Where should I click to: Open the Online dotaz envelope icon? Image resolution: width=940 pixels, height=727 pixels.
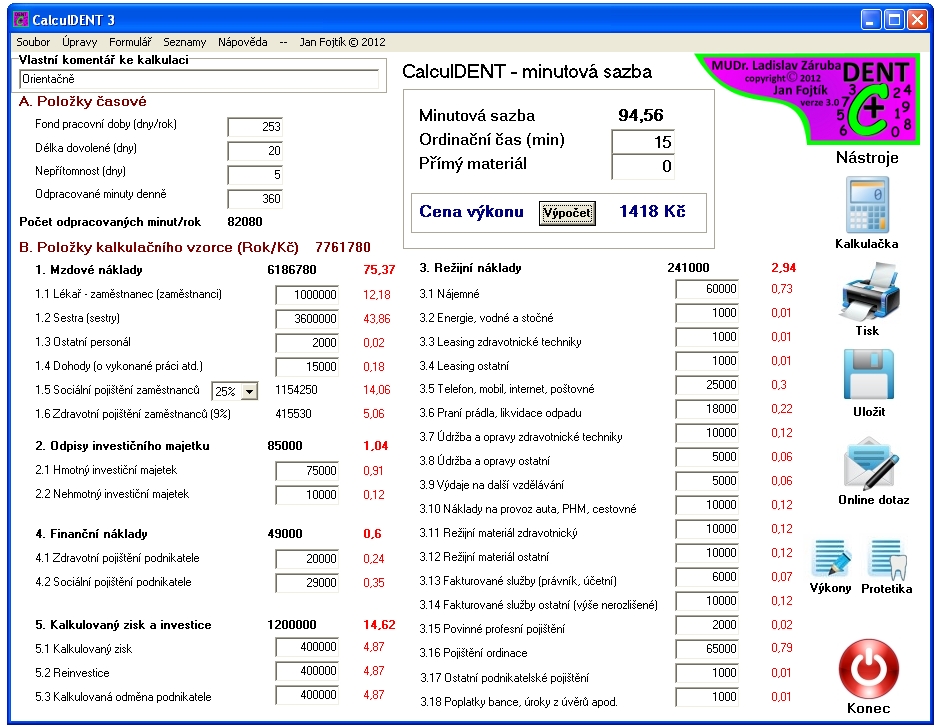(871, 463)
